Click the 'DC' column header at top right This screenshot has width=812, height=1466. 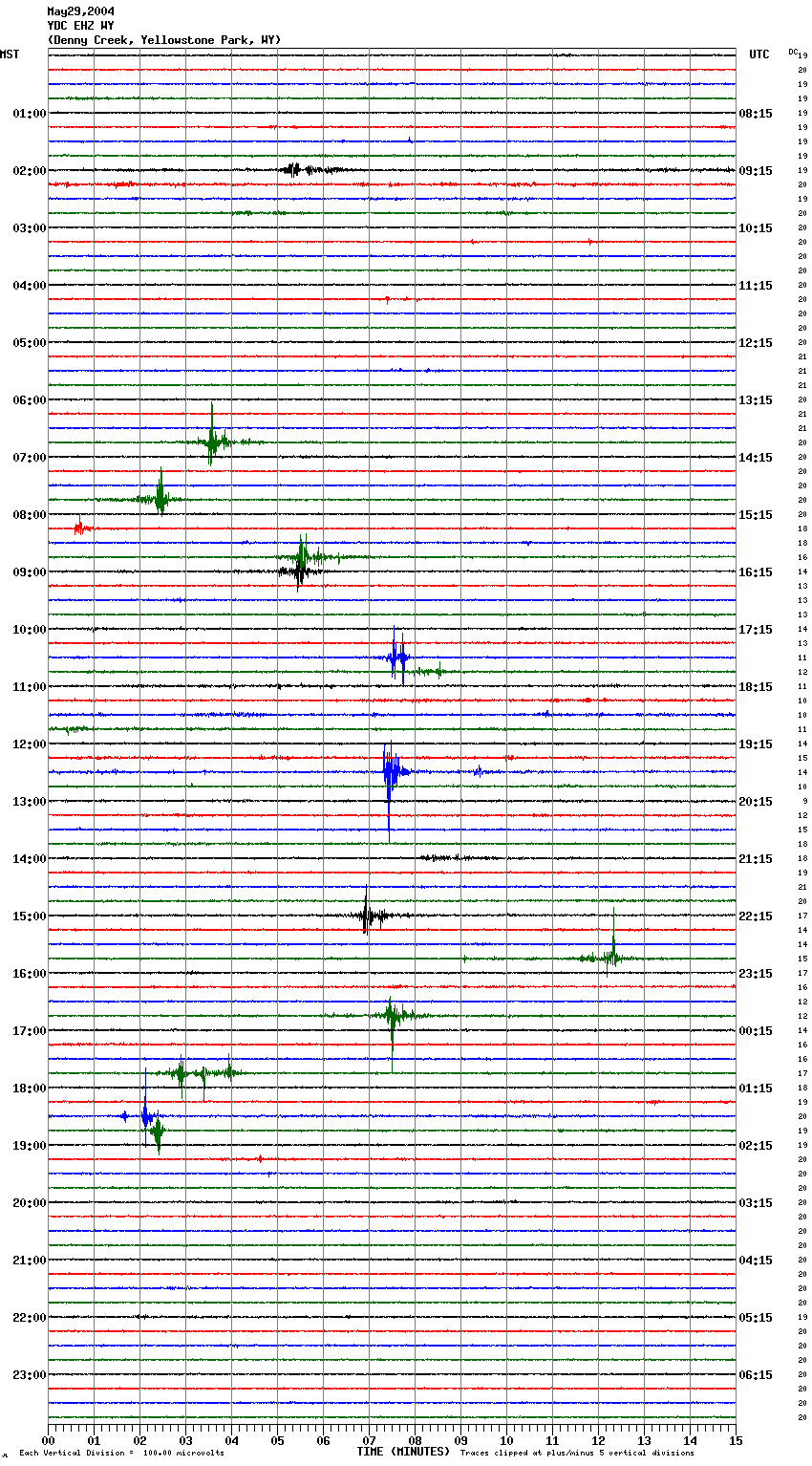[x=792, y=52]
